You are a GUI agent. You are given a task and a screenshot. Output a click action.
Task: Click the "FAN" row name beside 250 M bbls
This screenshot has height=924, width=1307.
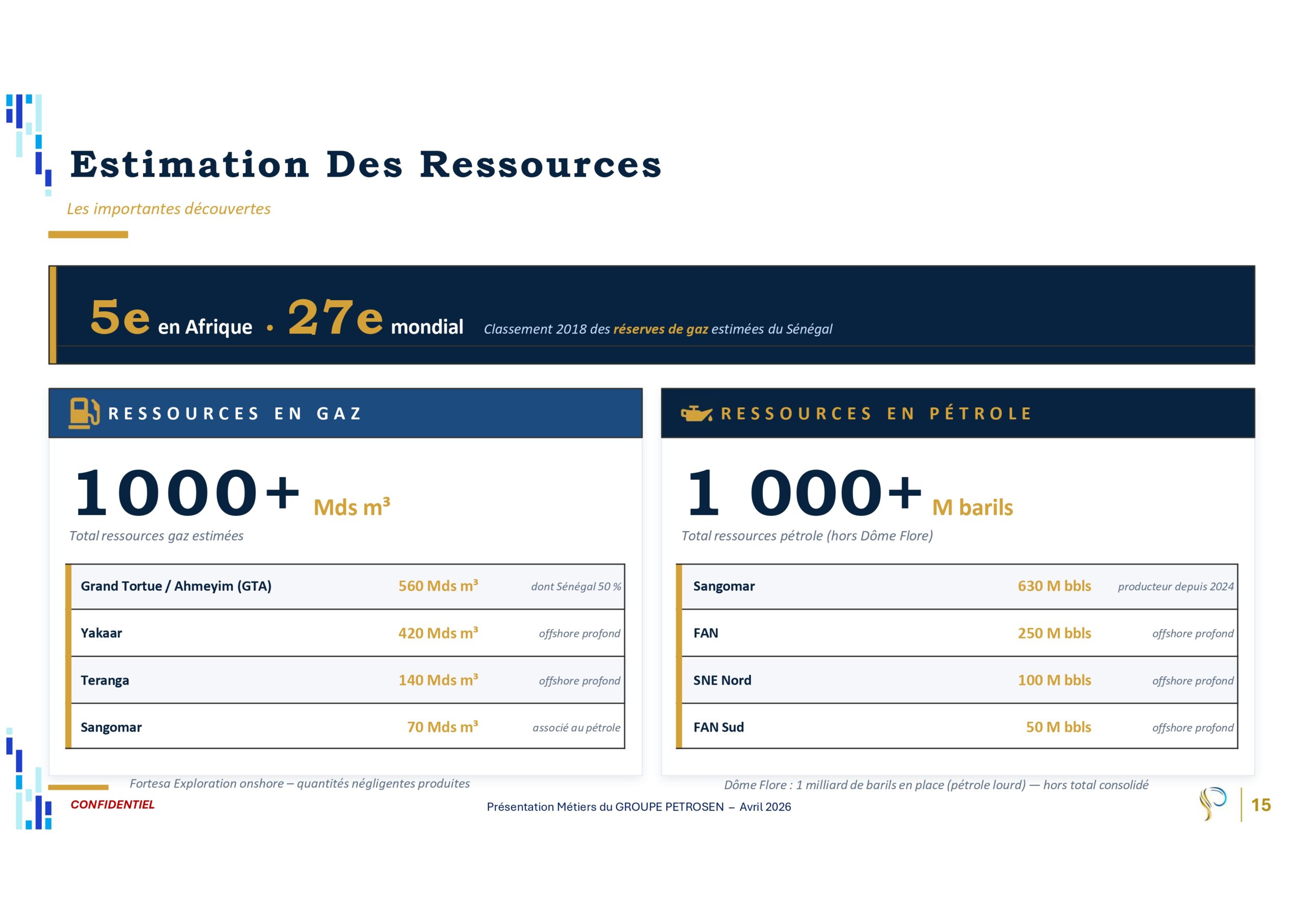click(706, 633)
